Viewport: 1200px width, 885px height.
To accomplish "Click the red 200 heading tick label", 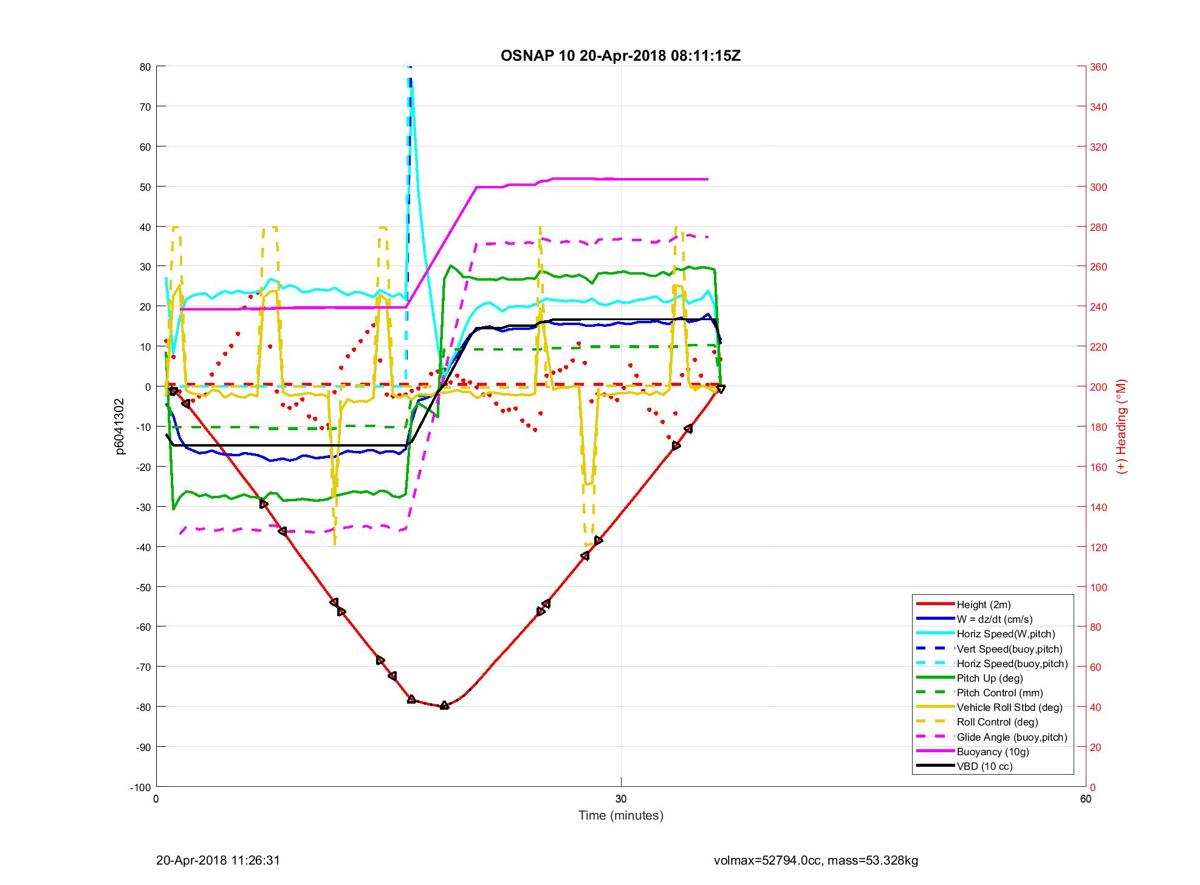I will pyautogui.click(x=1099, y=387).
